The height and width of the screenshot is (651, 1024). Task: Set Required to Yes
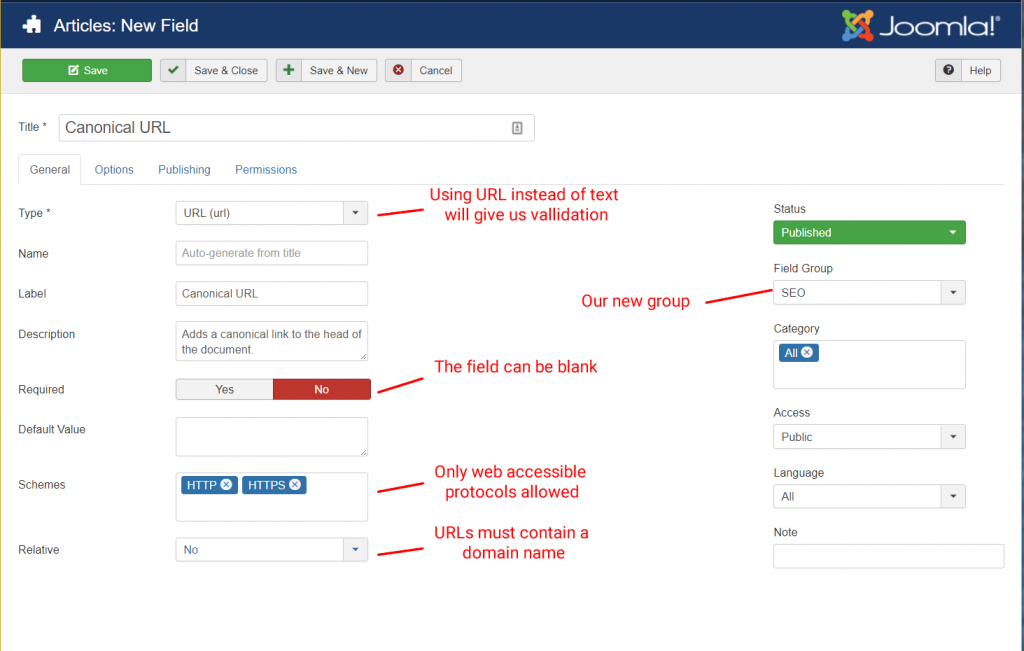click(x=224, y=389)
